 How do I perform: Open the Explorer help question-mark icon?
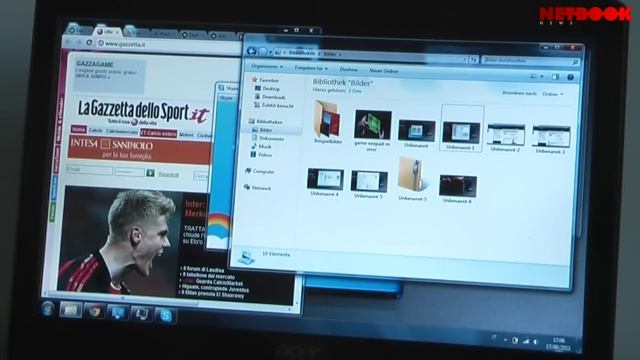570,77
